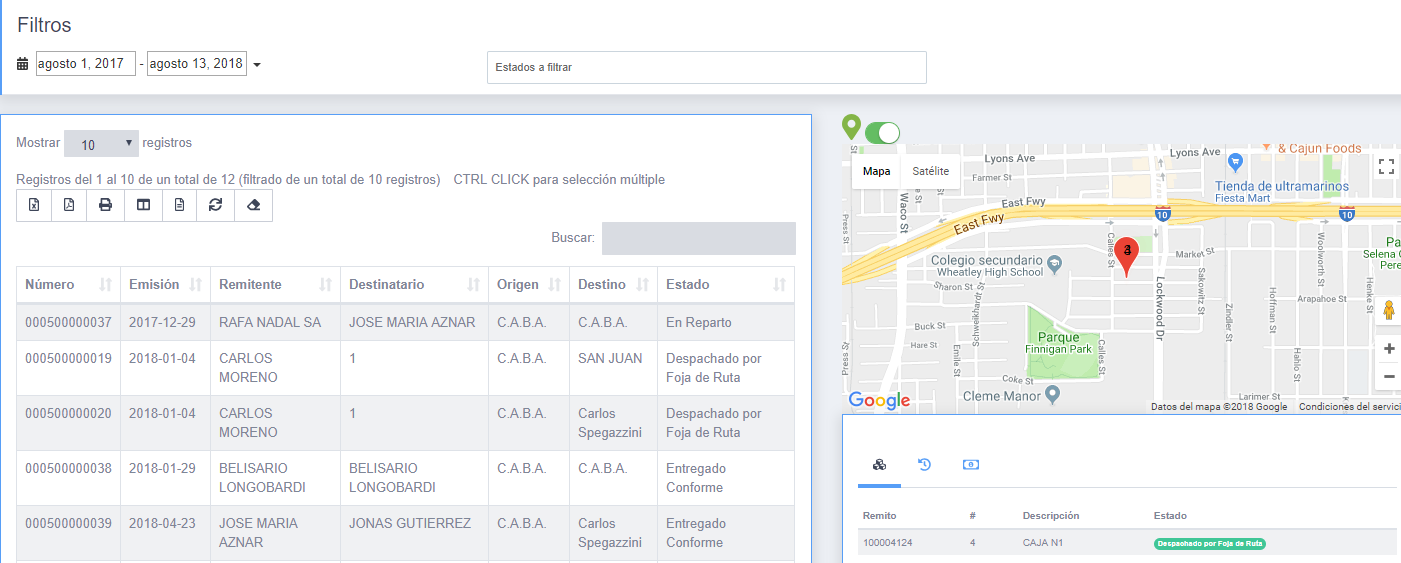Click the Buscar search field
This screenshot has height=563, width=1401.
click(698, 238)
